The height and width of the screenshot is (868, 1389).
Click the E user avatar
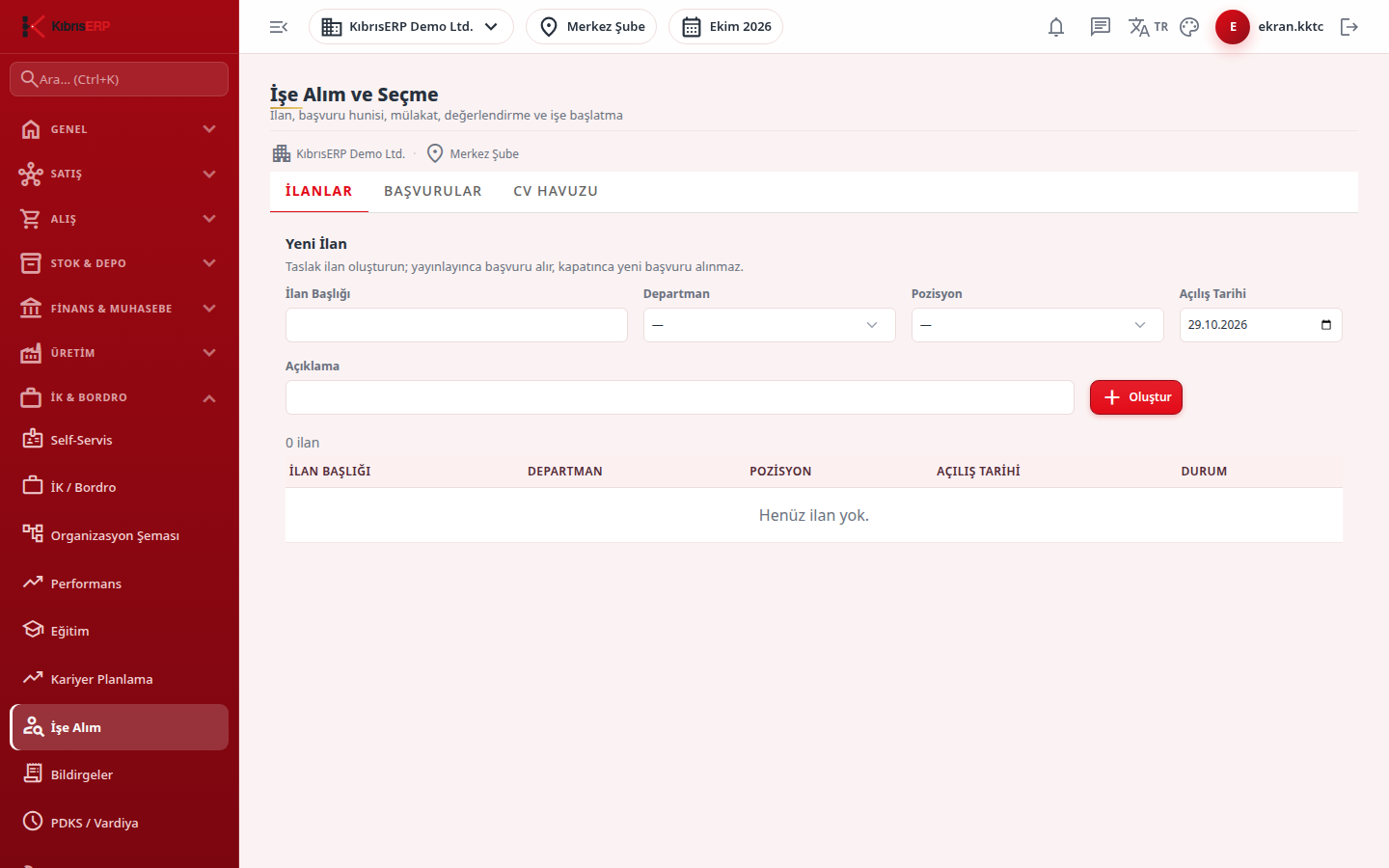coord(1233,27)
